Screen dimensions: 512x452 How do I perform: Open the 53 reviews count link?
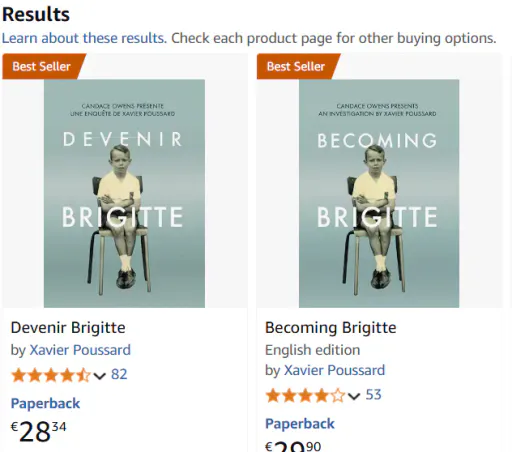[x=373, y=395]
